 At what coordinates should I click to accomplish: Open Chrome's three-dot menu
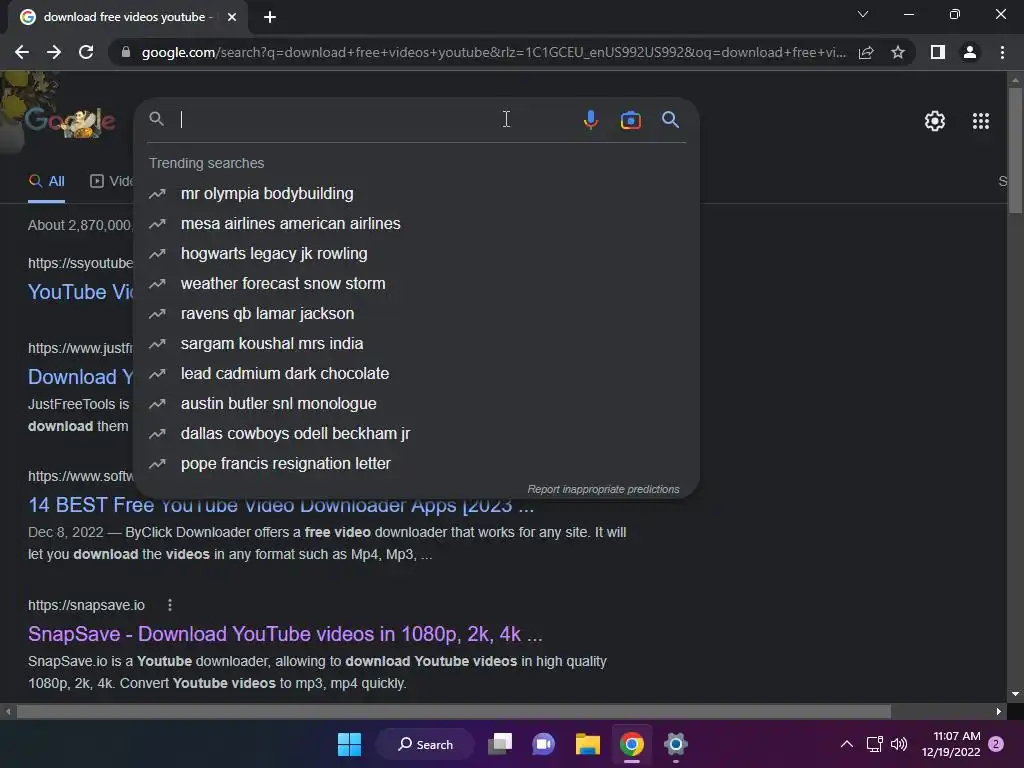point(1002,52)
